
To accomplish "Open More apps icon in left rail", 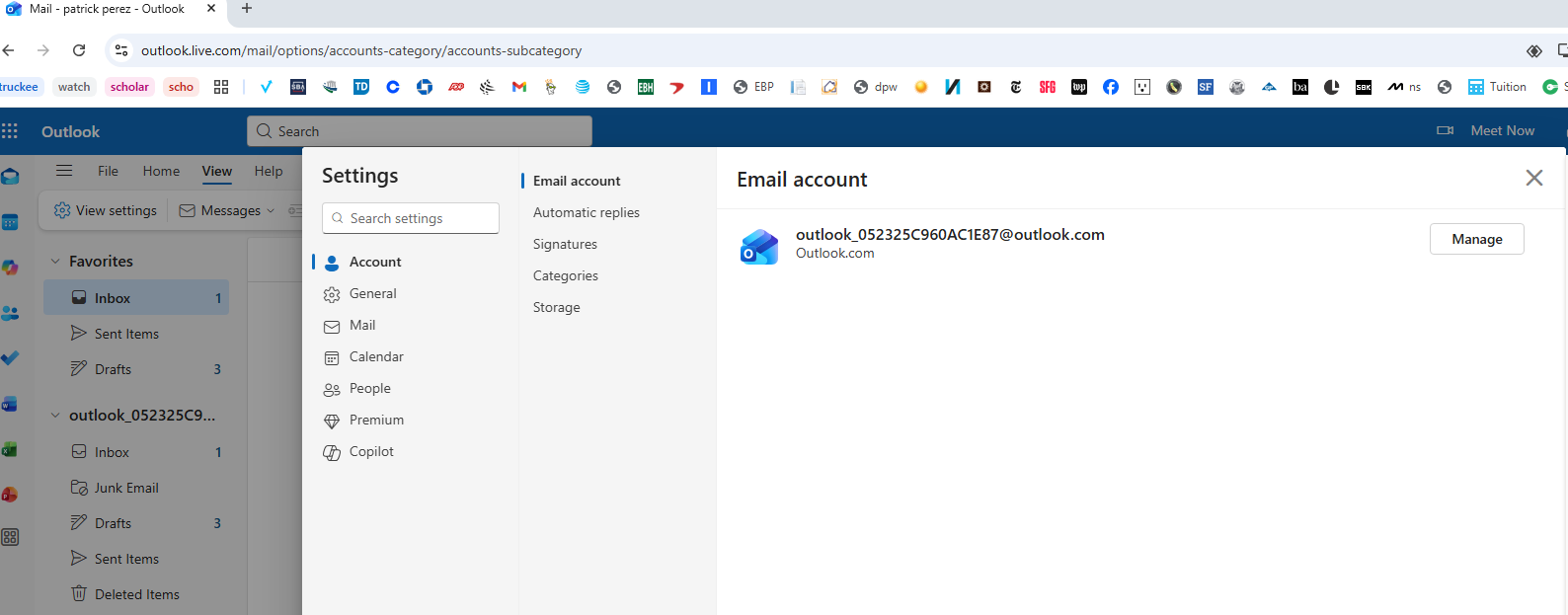I will [10, 537].
